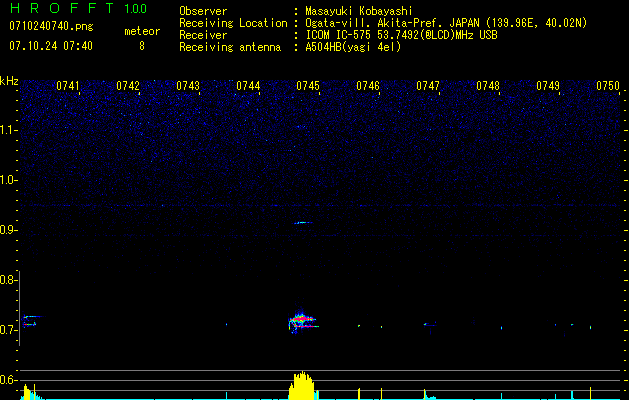Click the small echo near 0747 at 0.7 kHz

[x=430, y=324]
